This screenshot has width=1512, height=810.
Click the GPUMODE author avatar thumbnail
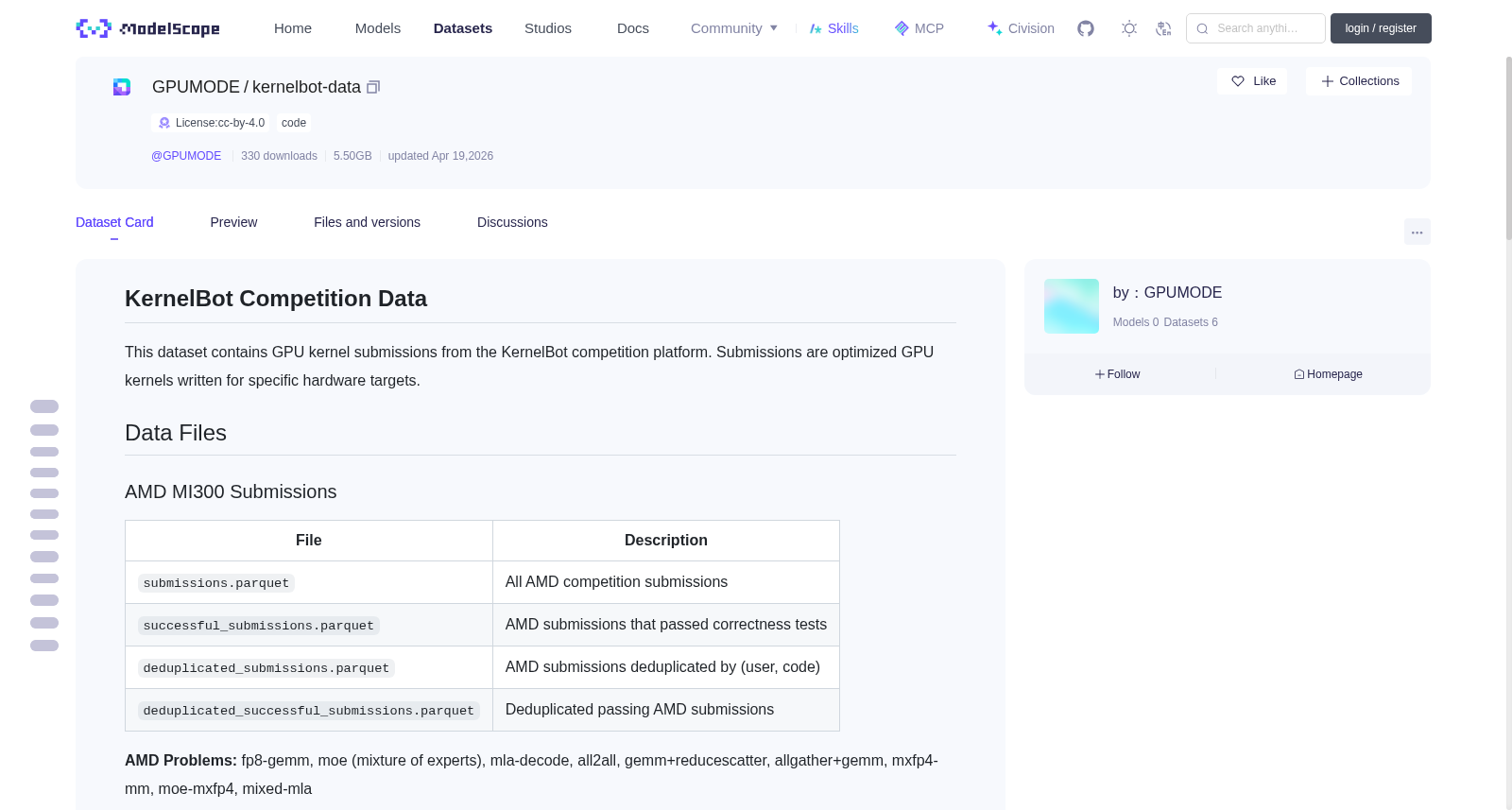click(1072, 306)
